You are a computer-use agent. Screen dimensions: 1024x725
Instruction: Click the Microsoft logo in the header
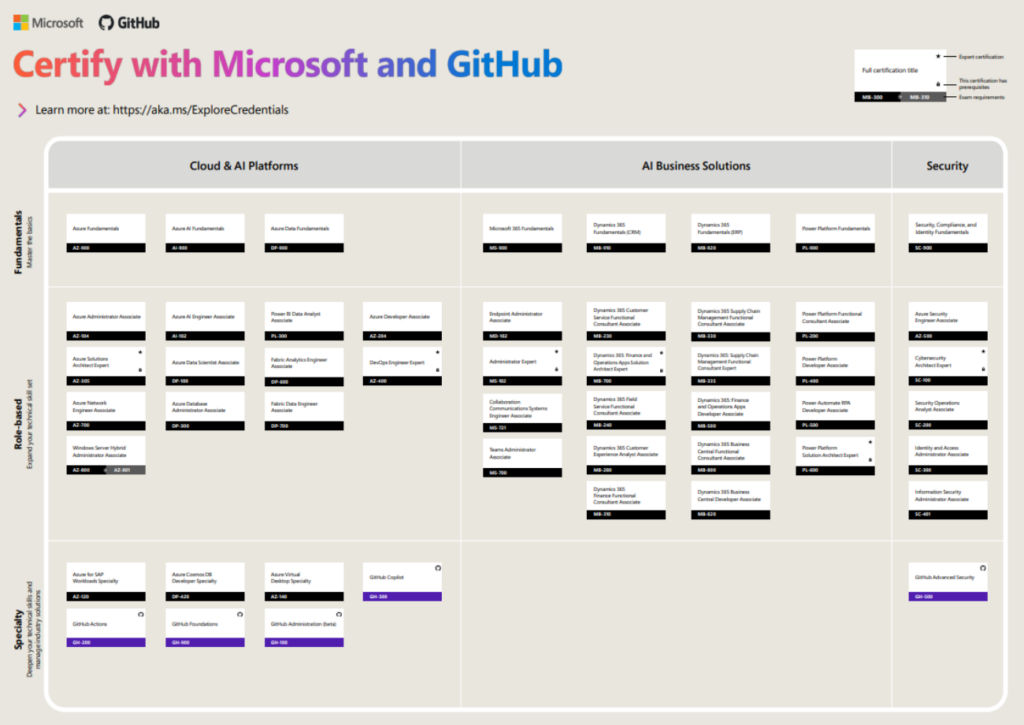pyautogui.click(x=20, y=22)
